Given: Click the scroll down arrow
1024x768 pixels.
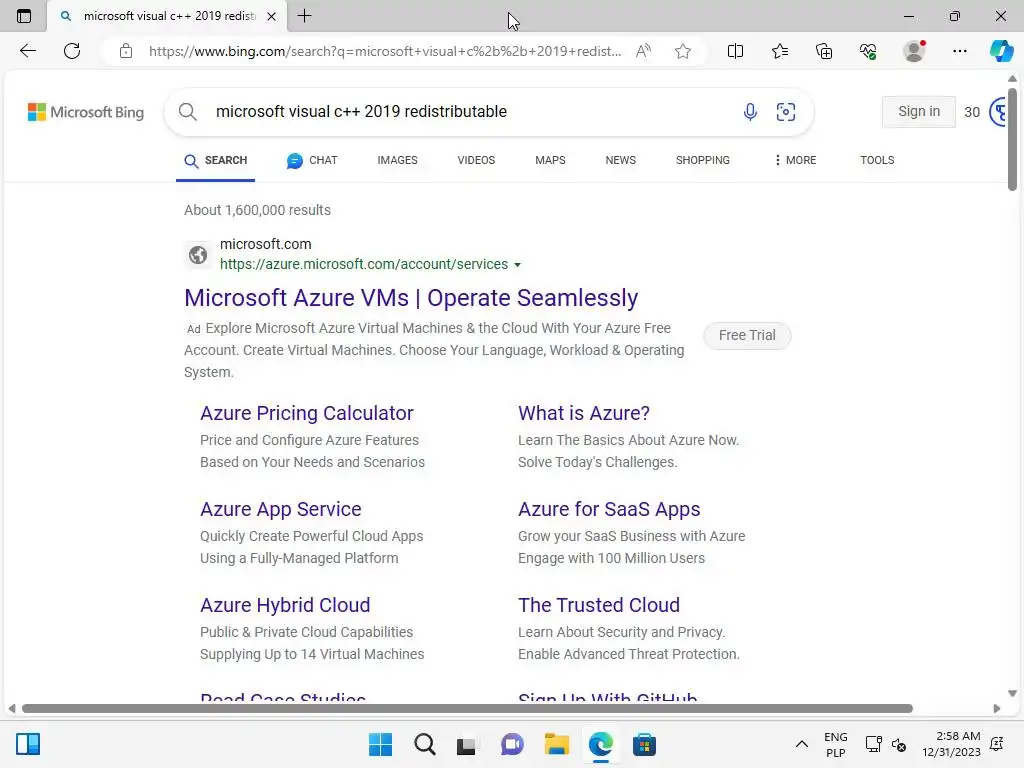Looking at the screenshot, I should (1012, 694).
